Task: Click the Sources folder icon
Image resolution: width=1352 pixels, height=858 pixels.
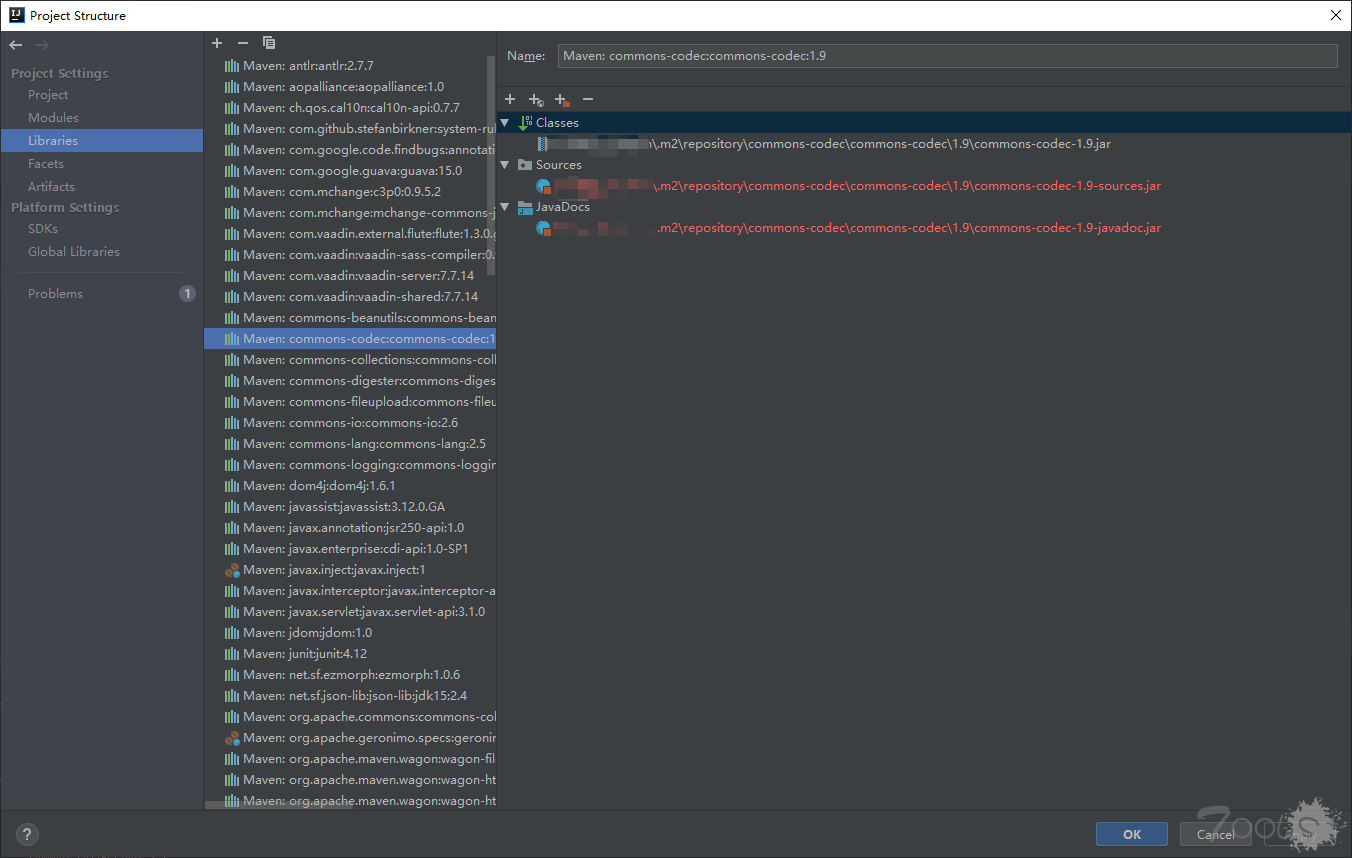Action: 525,165
